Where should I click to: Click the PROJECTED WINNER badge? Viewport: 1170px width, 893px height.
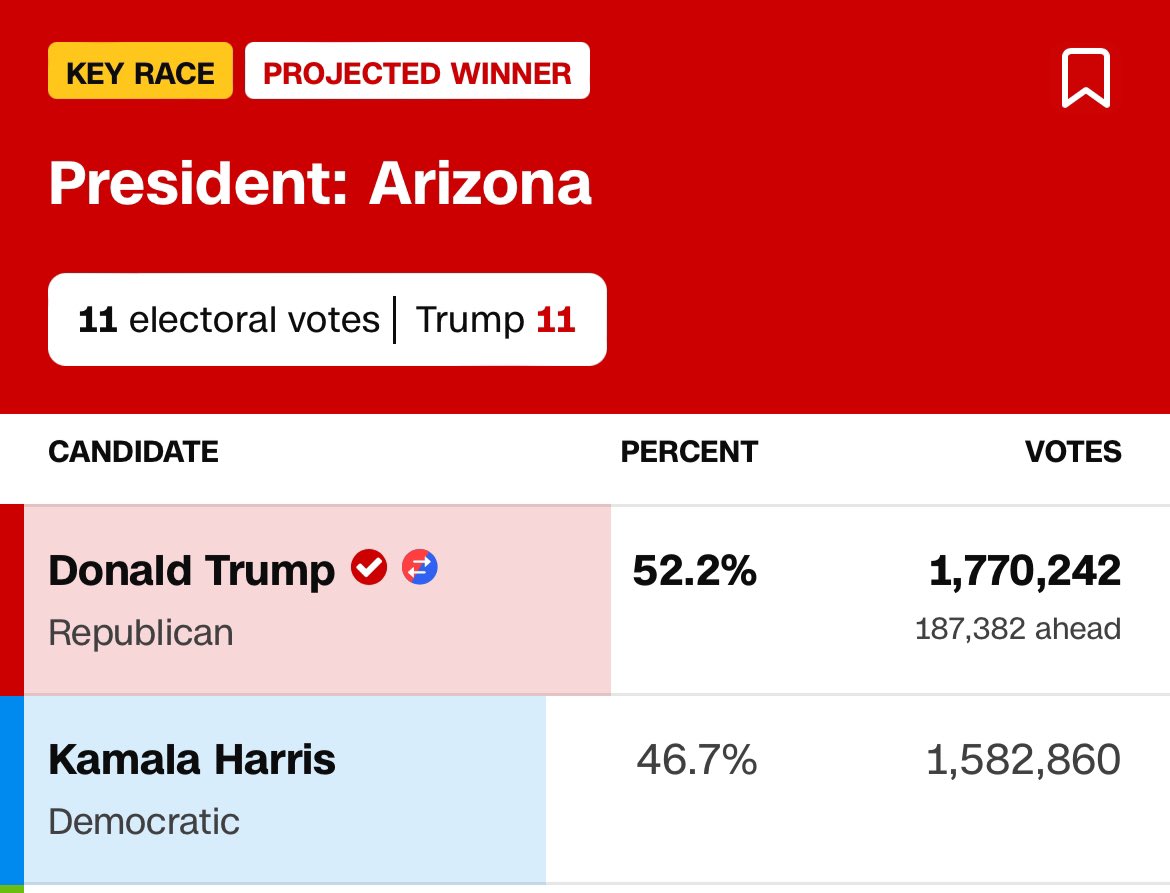tap(417, 72)
